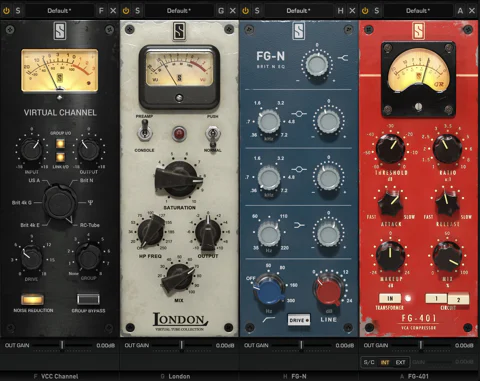Toggle power icon of VCC Channel module

tap(6, 11)
